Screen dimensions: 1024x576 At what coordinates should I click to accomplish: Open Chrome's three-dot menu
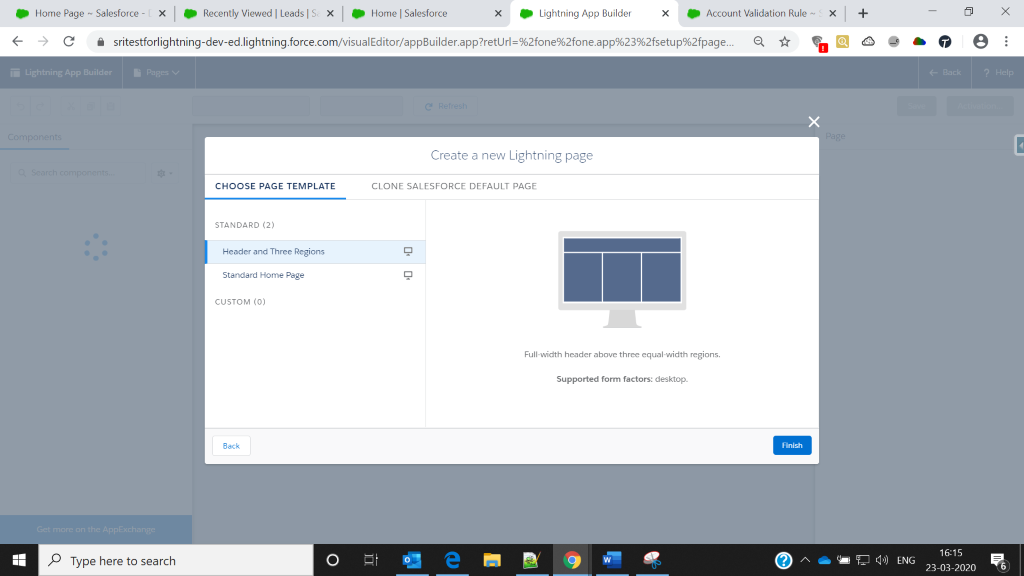(x=1006, y=42)
